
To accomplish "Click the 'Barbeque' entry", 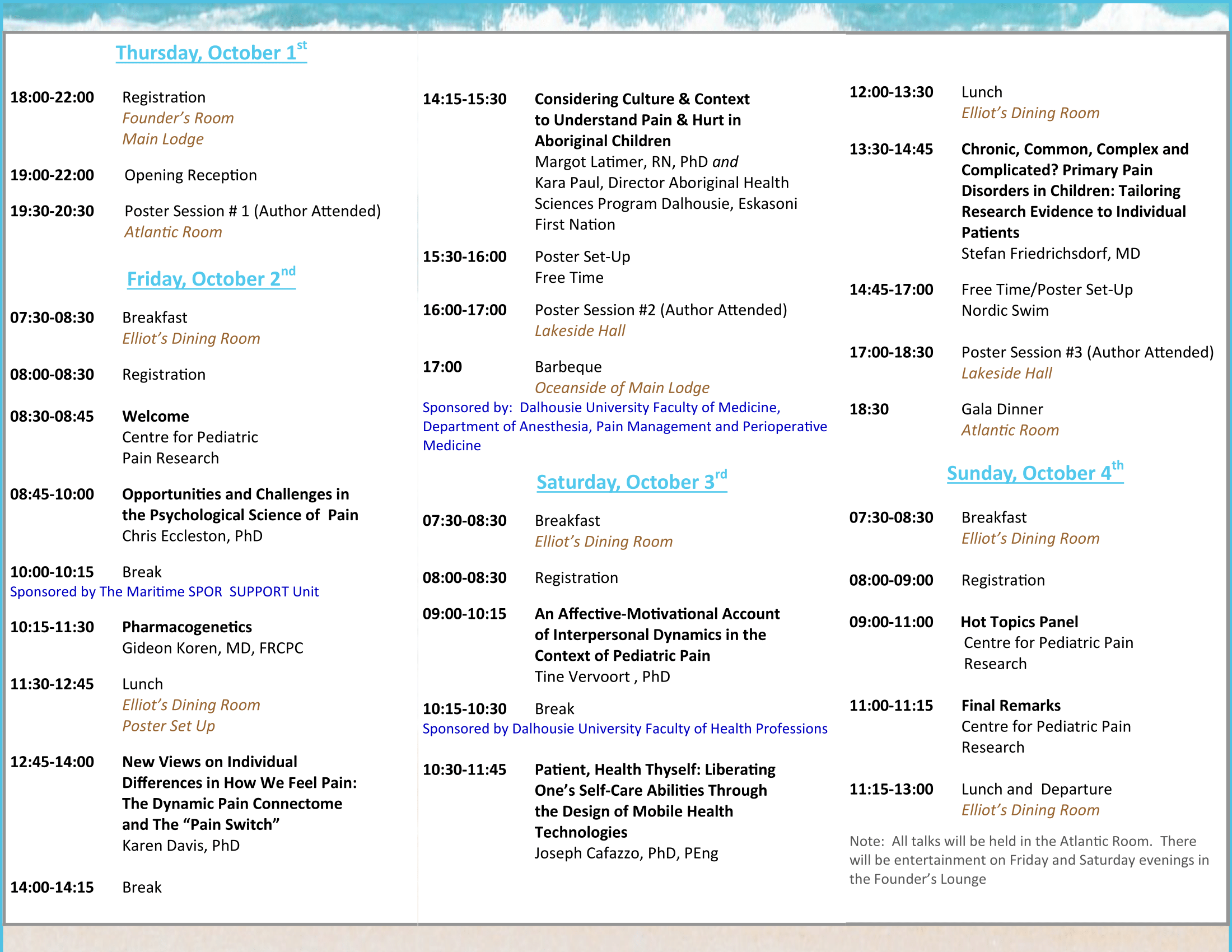I will point(568,367).
